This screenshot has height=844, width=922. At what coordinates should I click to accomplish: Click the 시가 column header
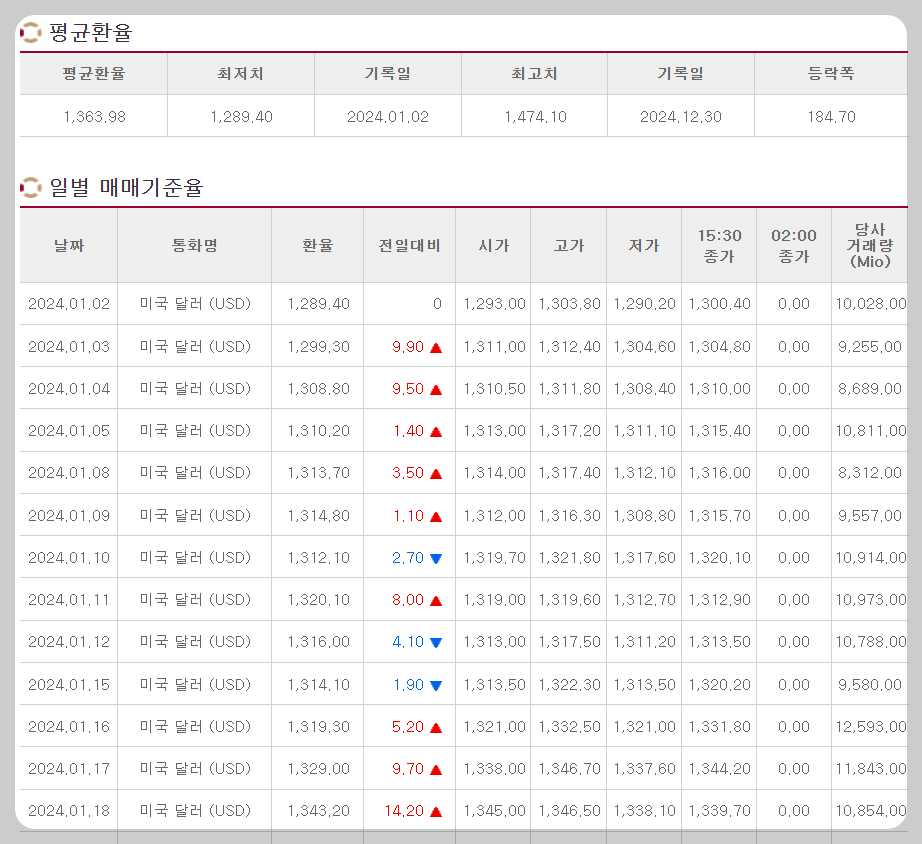point(493,245)
